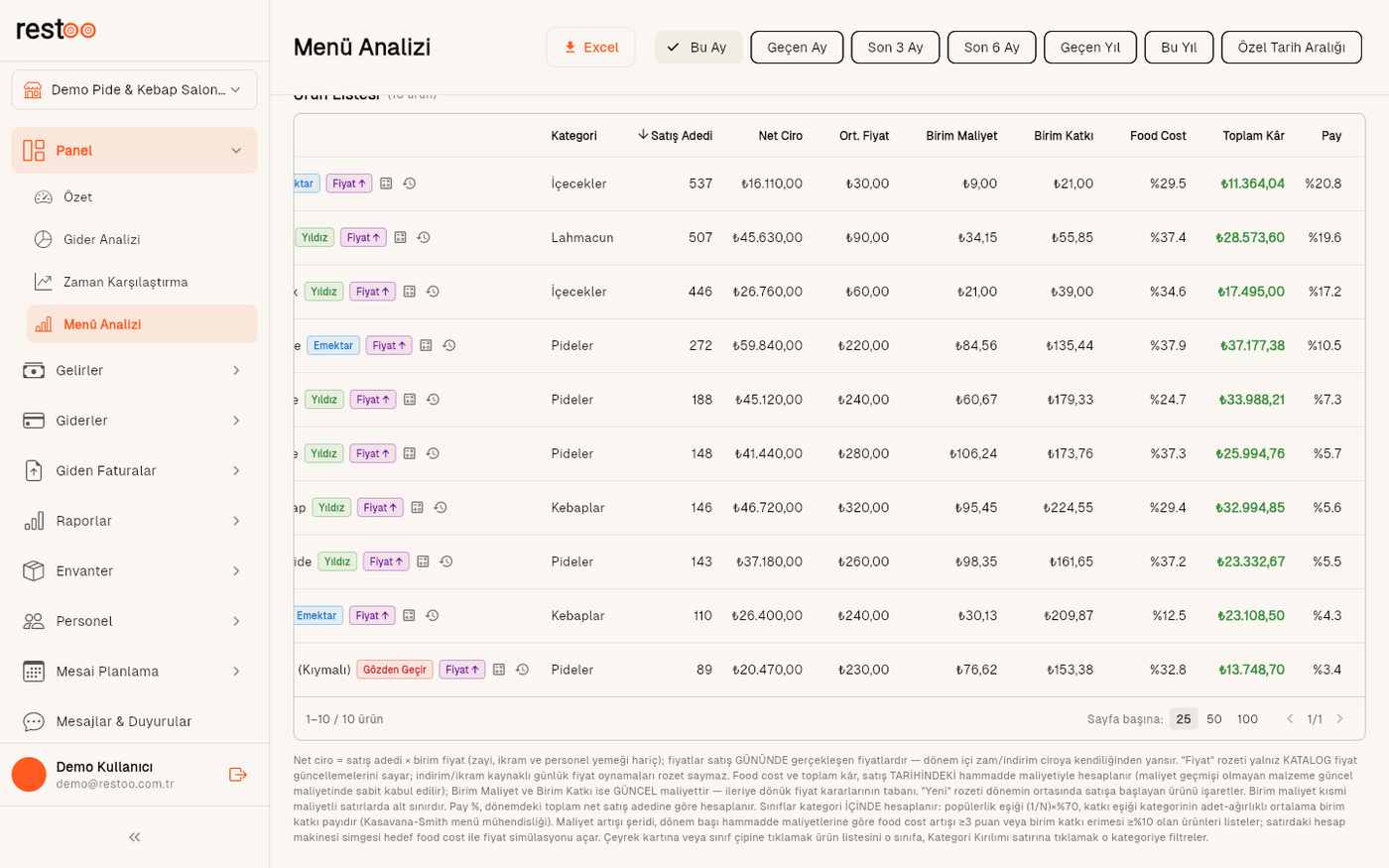Click the restoo logo
Viewport: 1389px width, 868px height.
point(57,30)
